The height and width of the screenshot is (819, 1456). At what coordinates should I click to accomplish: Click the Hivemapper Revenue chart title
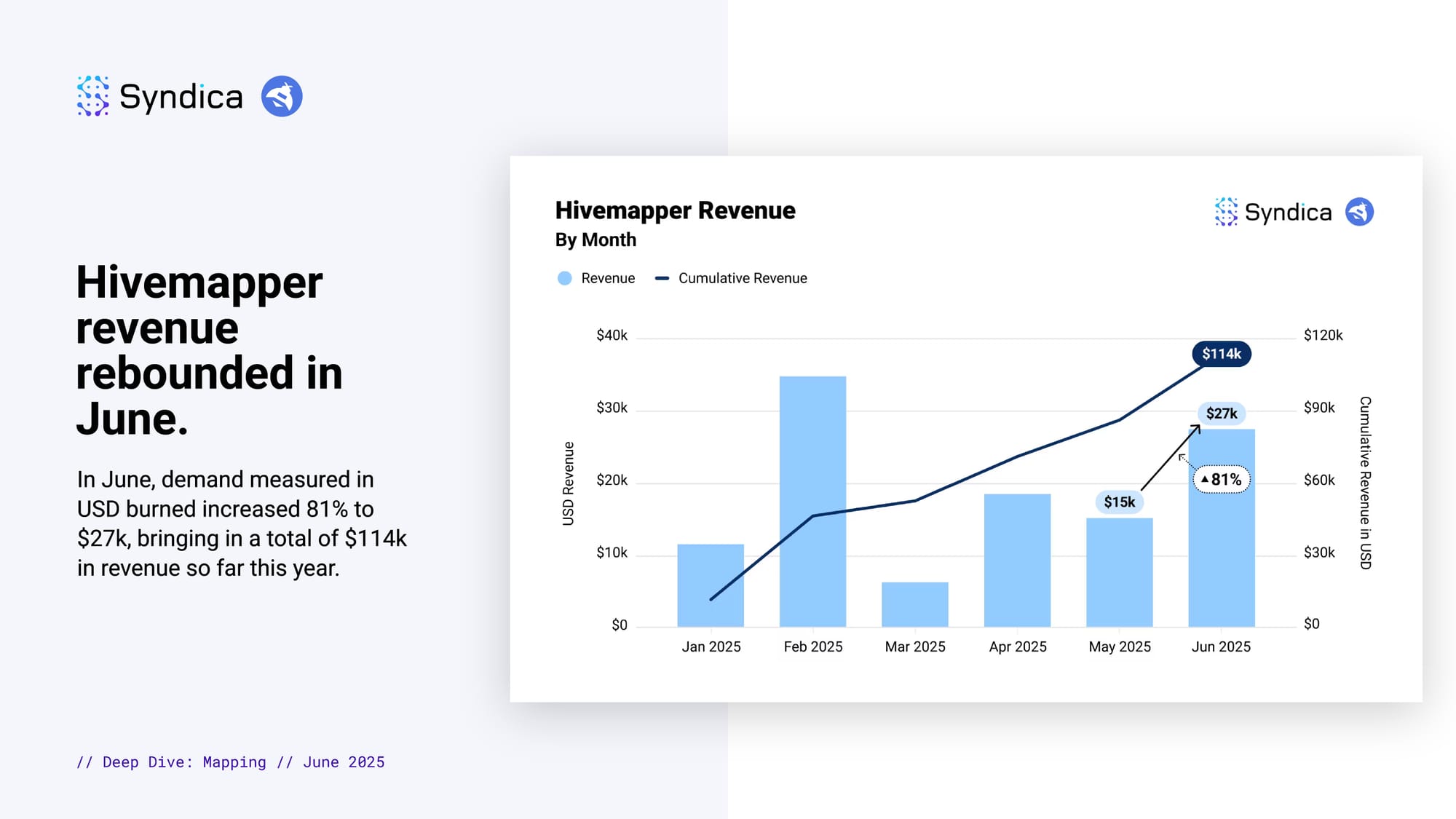675,210
